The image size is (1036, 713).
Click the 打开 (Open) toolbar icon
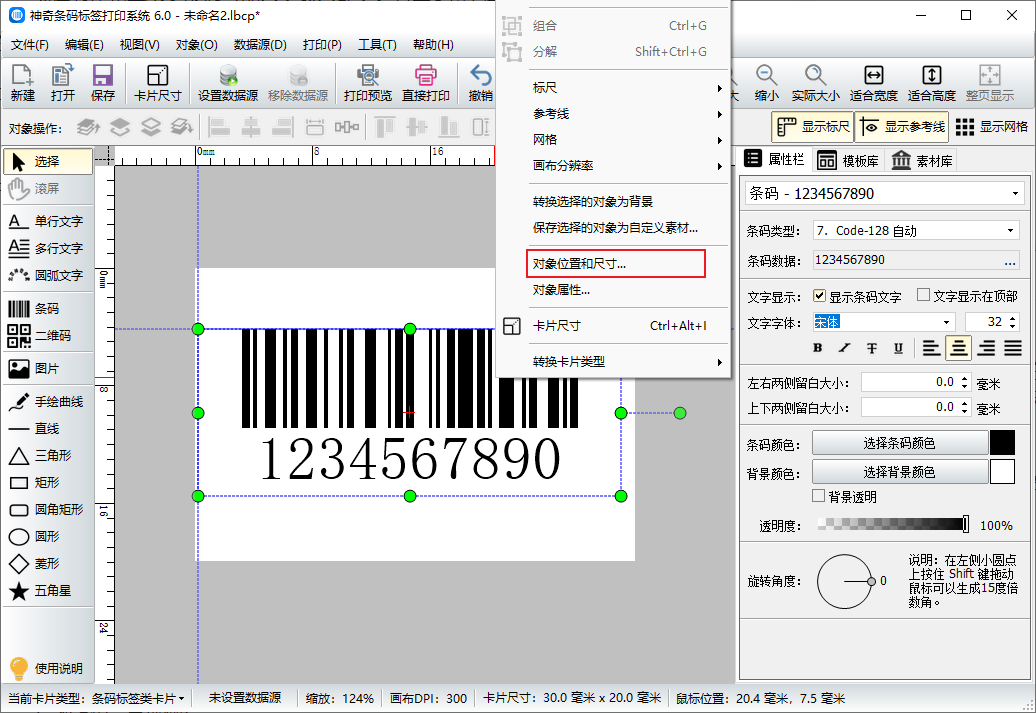(x=63, y=83)
